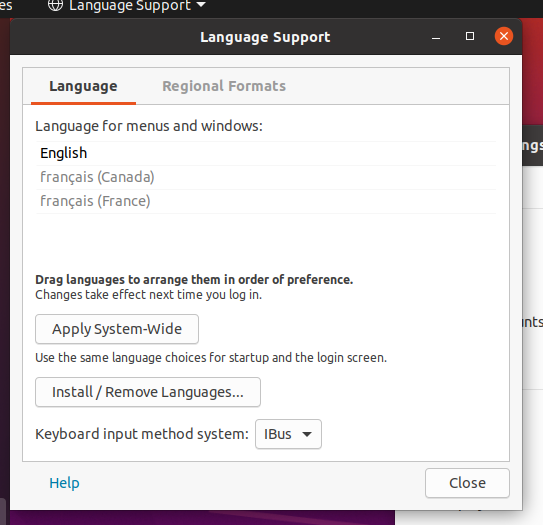Maximize the Language Support window
The height and width of the screenshot is (525, 543).
tap(470, 36)
